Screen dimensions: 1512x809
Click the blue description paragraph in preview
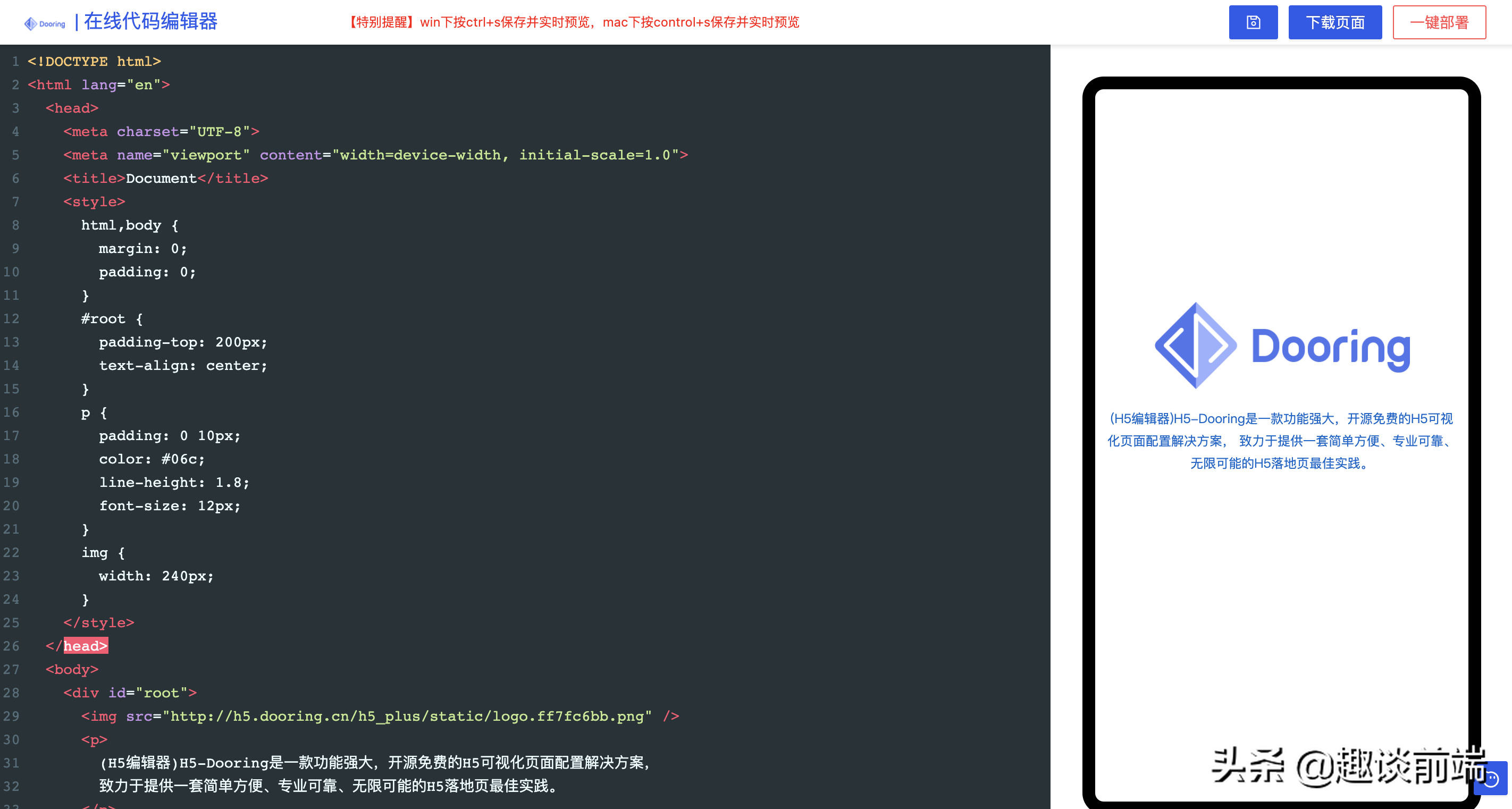pyautogui.click(x=1281, y=441)
